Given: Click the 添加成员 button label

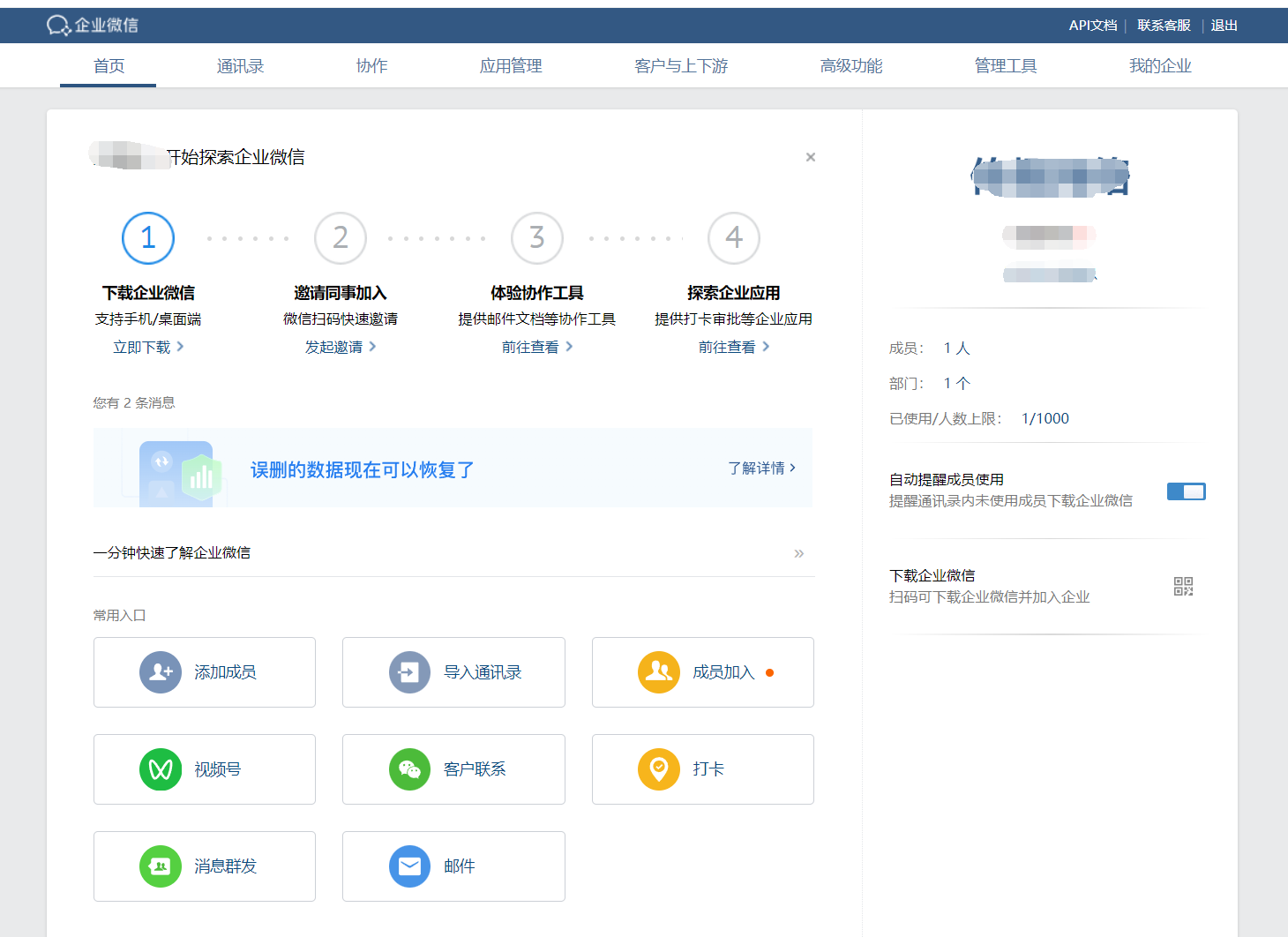Looking at the screenshot, I should point(225,672).
